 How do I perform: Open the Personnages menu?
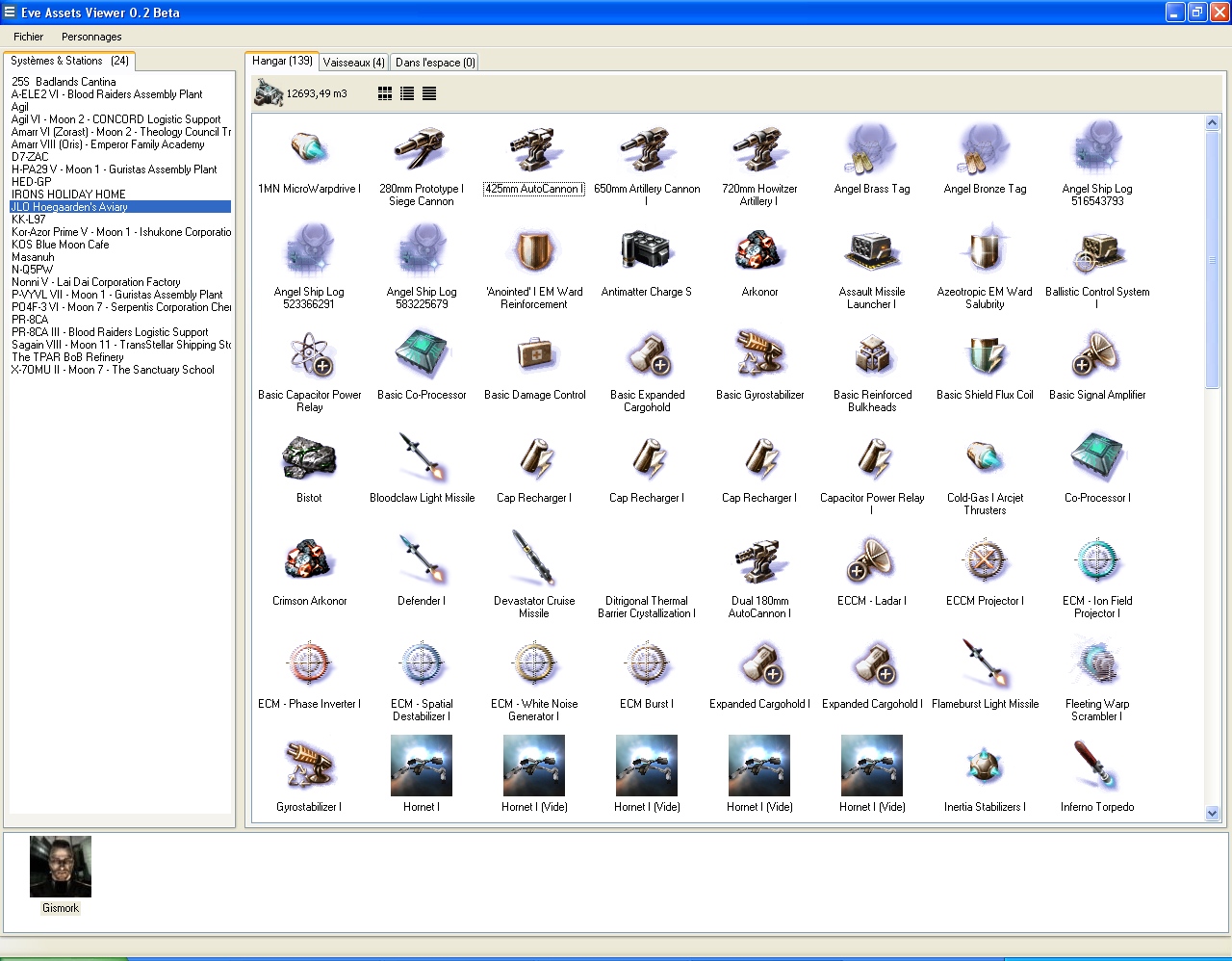(91, 37)
